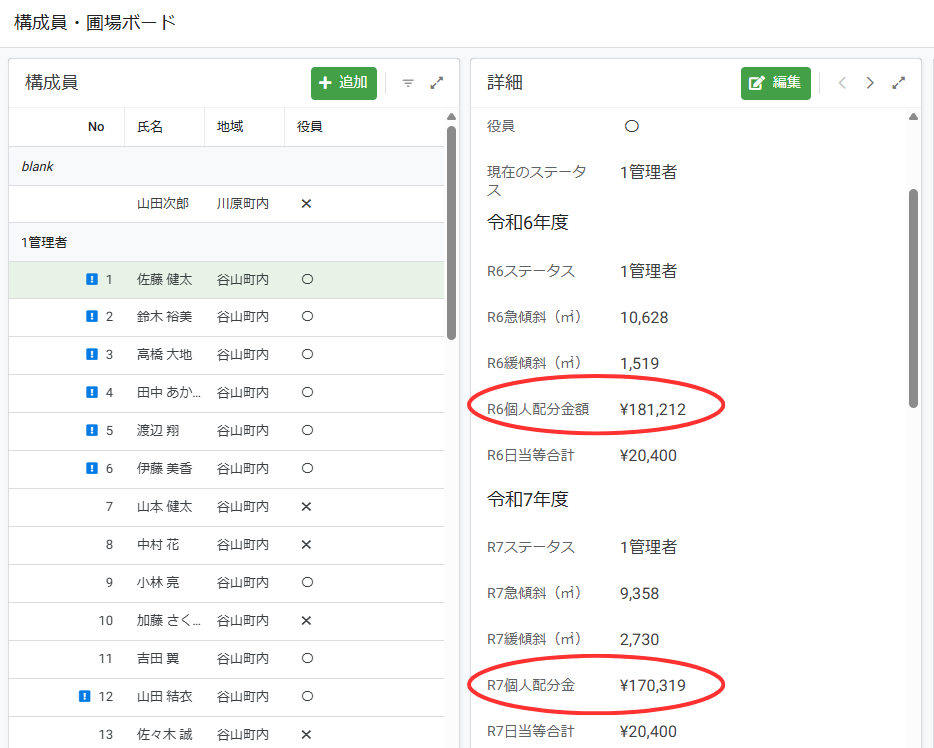
Task: Select the 田中 あか... row
Action: pos(226,392)
